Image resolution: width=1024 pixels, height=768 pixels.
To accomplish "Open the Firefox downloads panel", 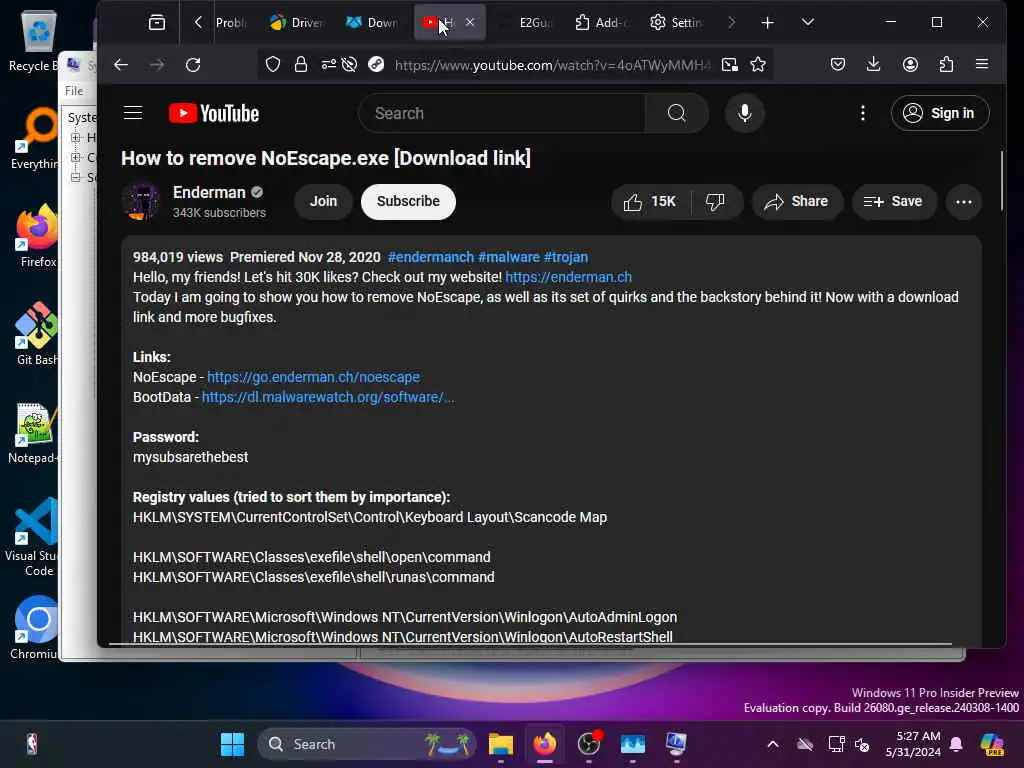I will coord(873,64).
